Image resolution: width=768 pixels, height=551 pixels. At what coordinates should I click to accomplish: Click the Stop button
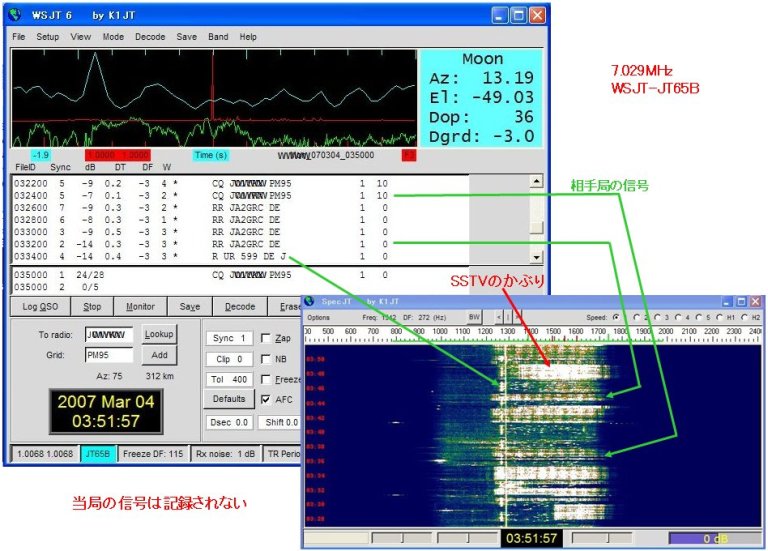click(x=92, y=307)
